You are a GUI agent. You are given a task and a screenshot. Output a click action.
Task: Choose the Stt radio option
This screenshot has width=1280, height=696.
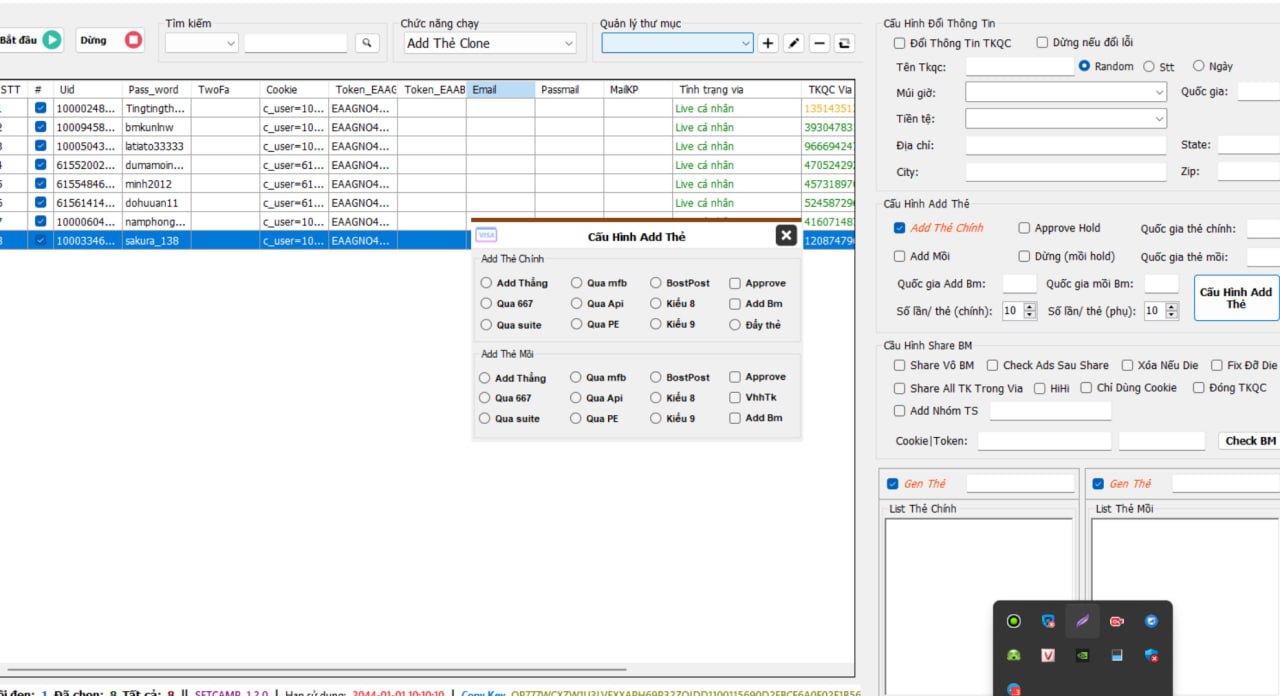1149,67
